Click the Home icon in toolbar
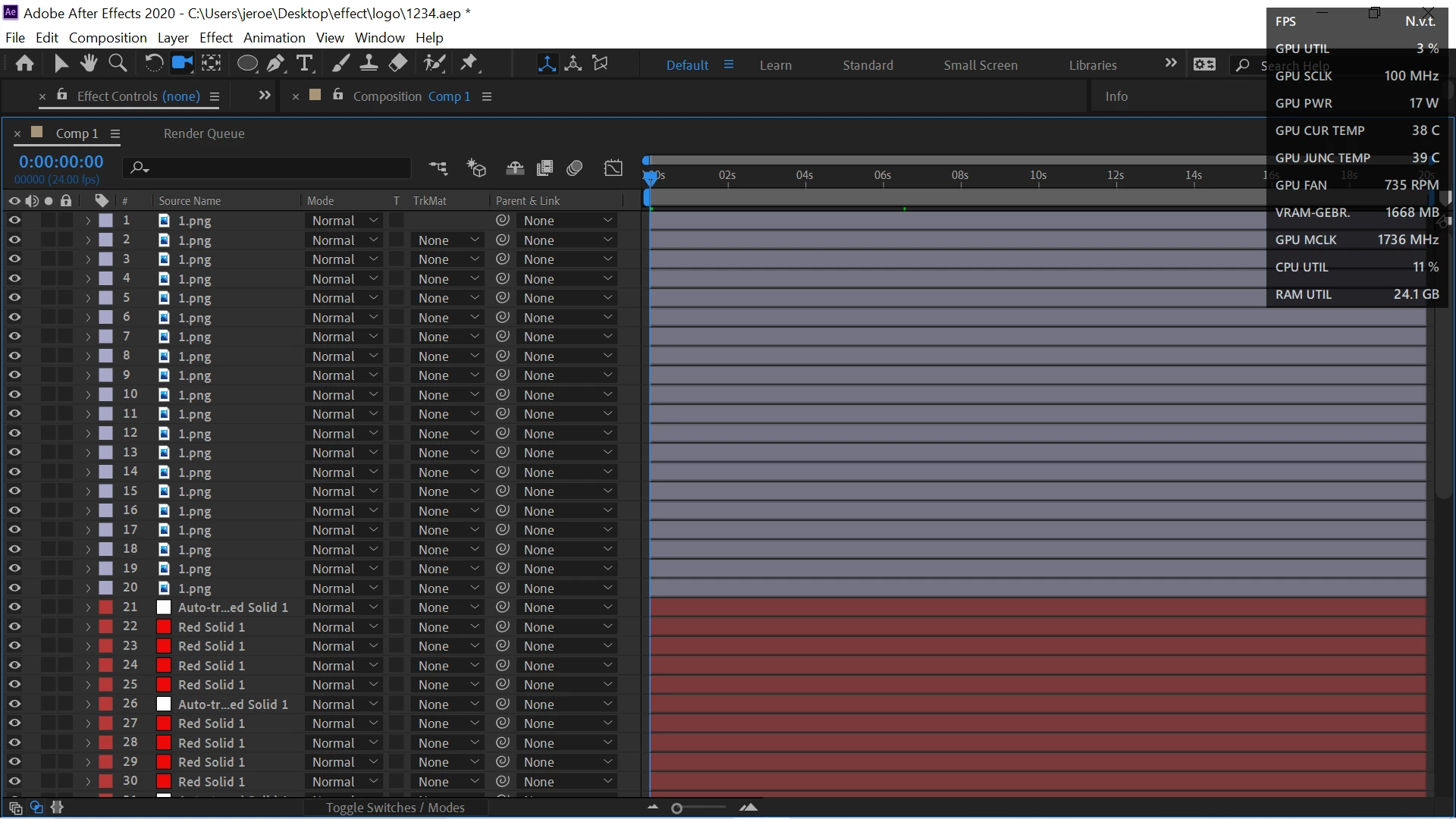Viewport: 1456px width, 819px height. (x=24, y=64)
